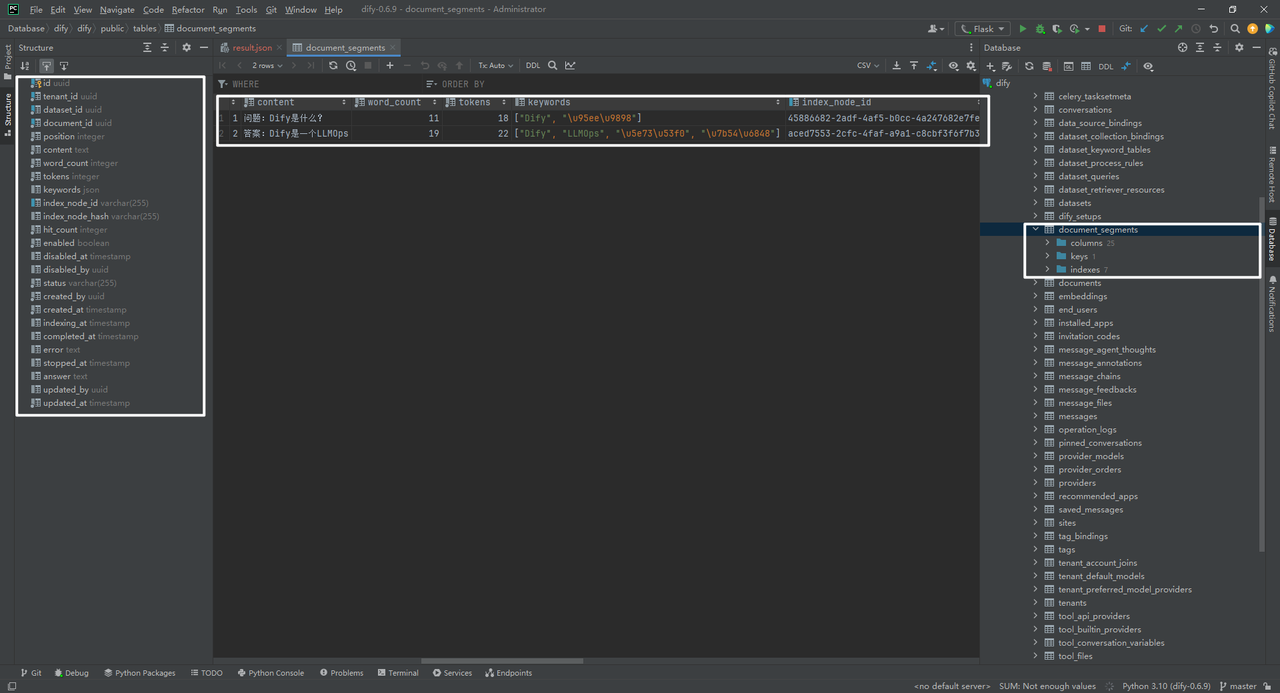Open the Python Console tool window
This screenshot has height=693, width=1280.
tap(271, 673)
